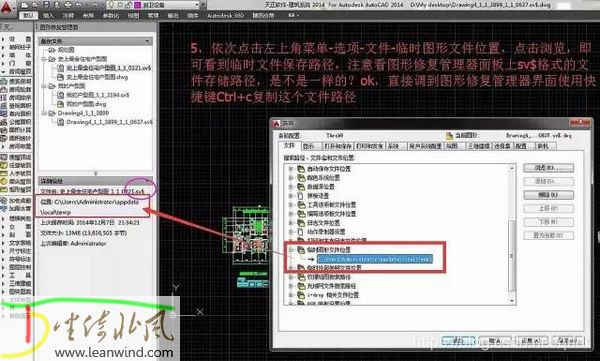
Task: Click the Open file icon in quick access toolbar
Action: click(x=35, y=5)
